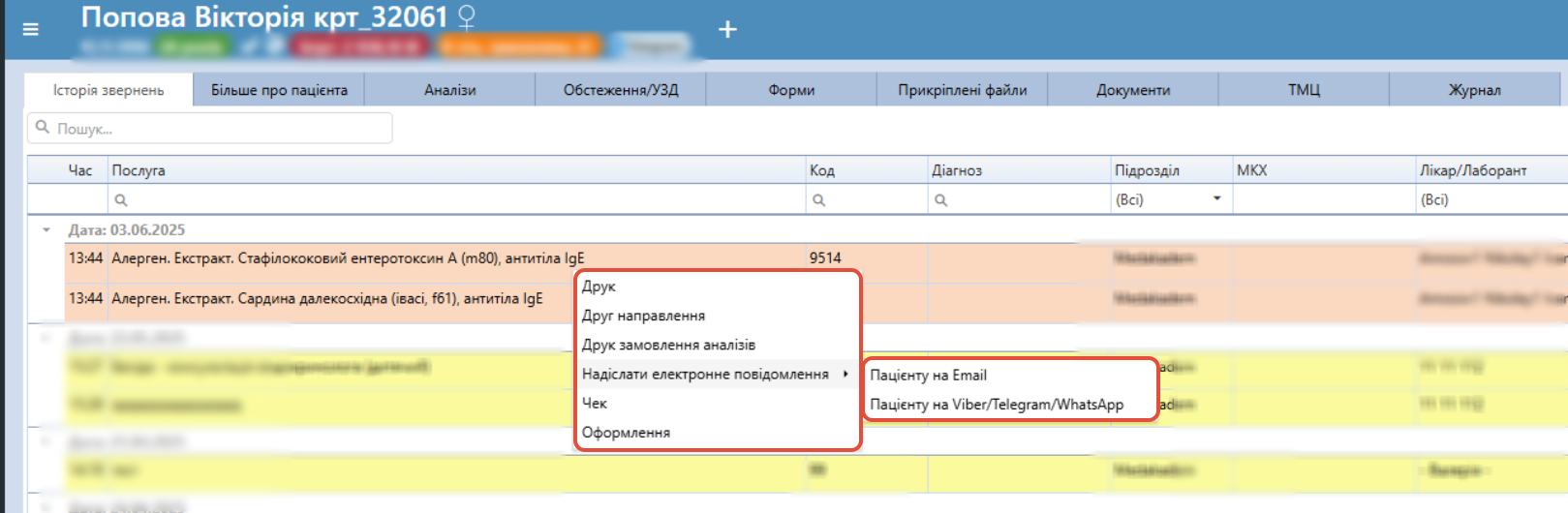This screenshot has width=1568, height=513.
Task: Show Прикріплені файли tab
Action: click(x=963, y=90)
